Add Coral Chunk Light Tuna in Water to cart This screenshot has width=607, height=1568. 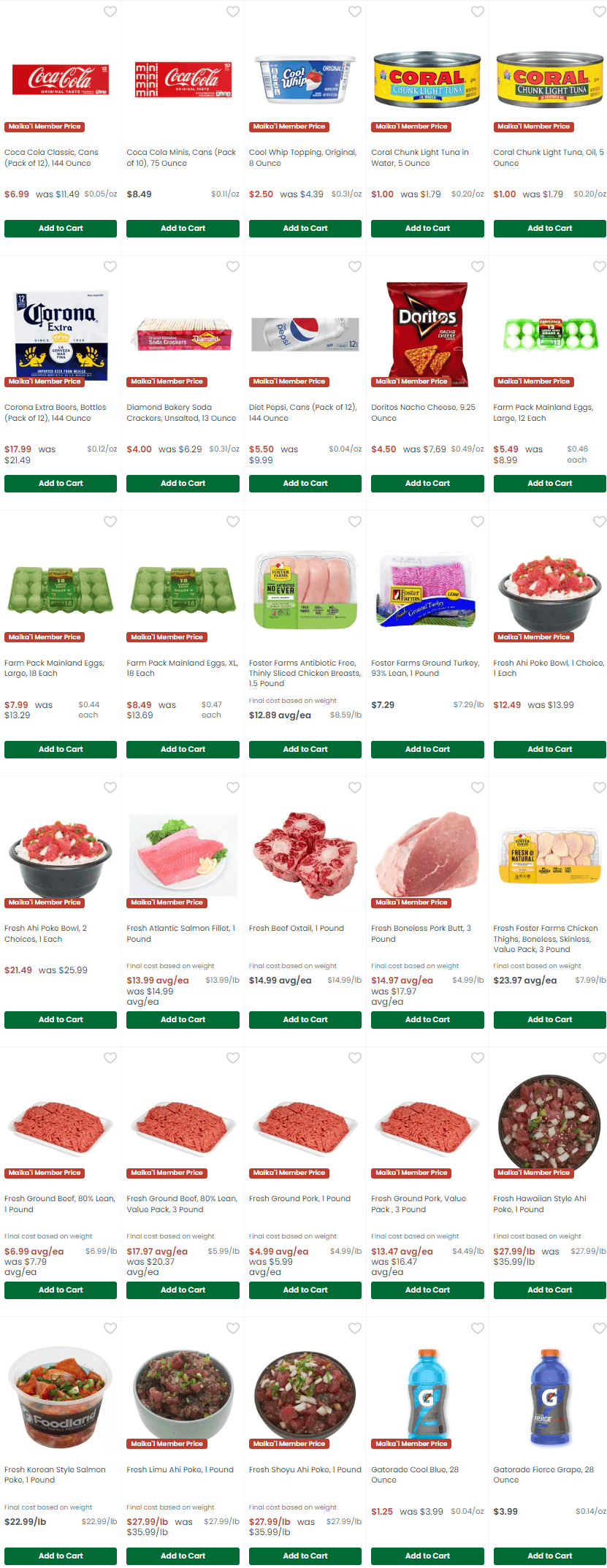(x=427, y=229)
